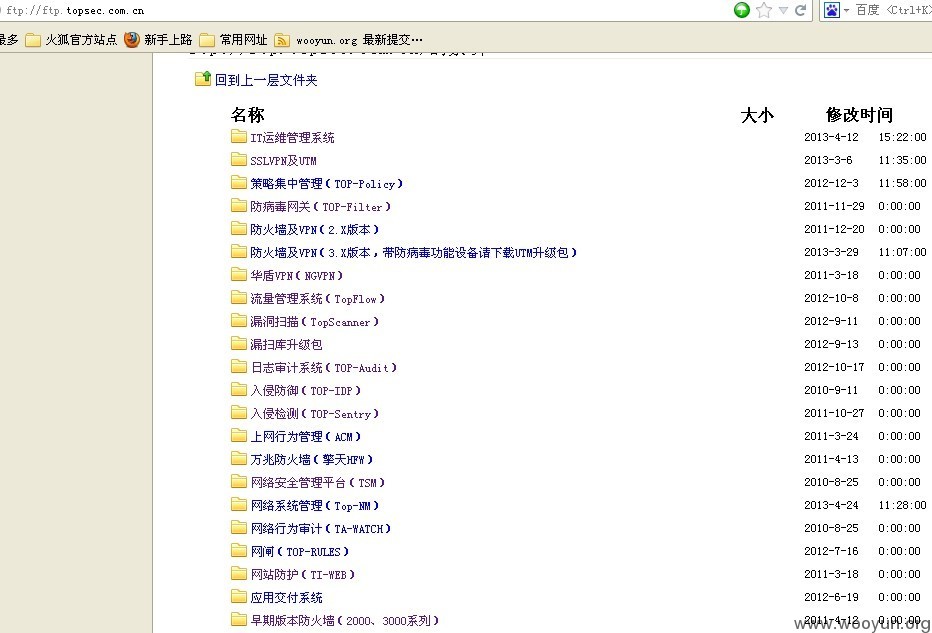Click folder icon beside 漏洞扫描
The width and height of the screenshot is (932, 633).
coord(239,320)
